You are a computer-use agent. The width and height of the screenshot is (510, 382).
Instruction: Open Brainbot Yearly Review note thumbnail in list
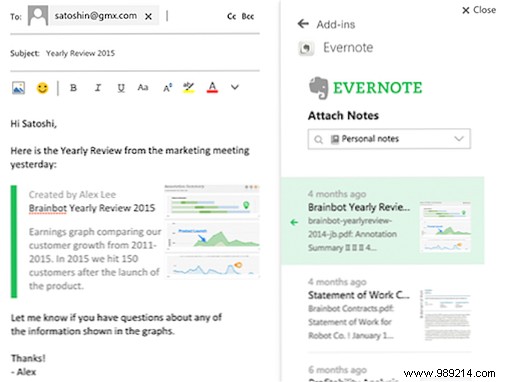[445, 226]
